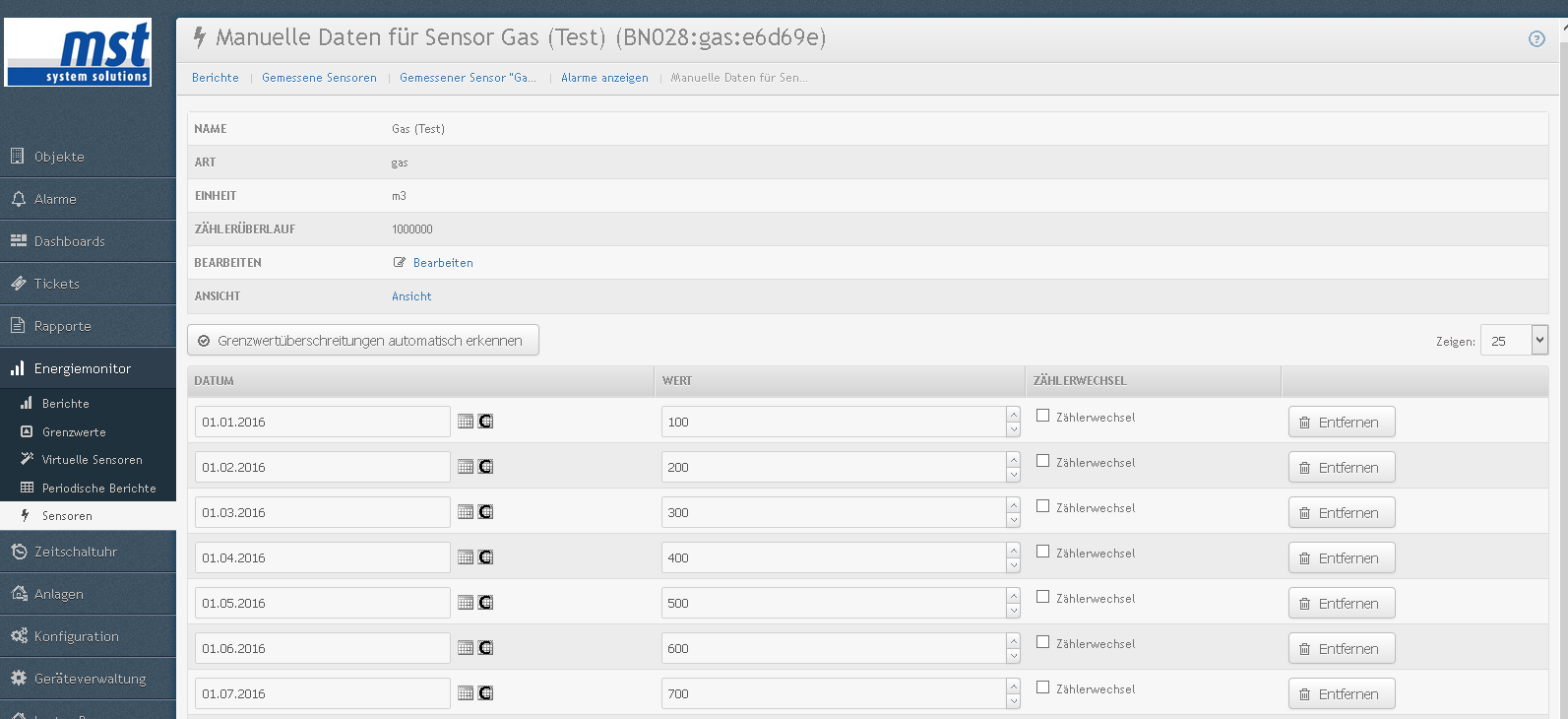Viewport: 1568px width, 719px height.
Task: Open Geräteverwaltung section
Action: point(88,679)
